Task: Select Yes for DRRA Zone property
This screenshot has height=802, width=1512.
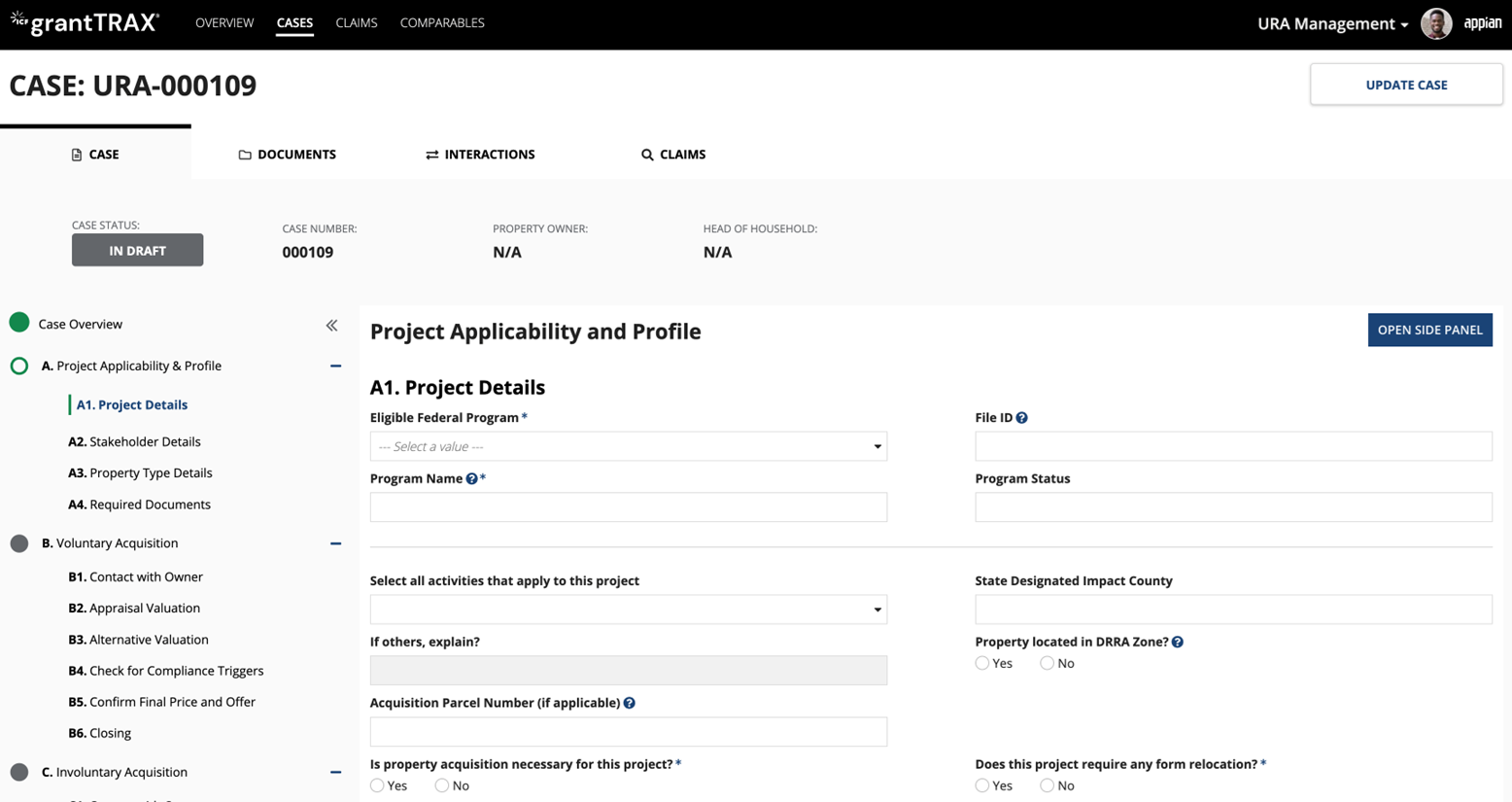Action: pyautogui.click(x=982, y=663)
